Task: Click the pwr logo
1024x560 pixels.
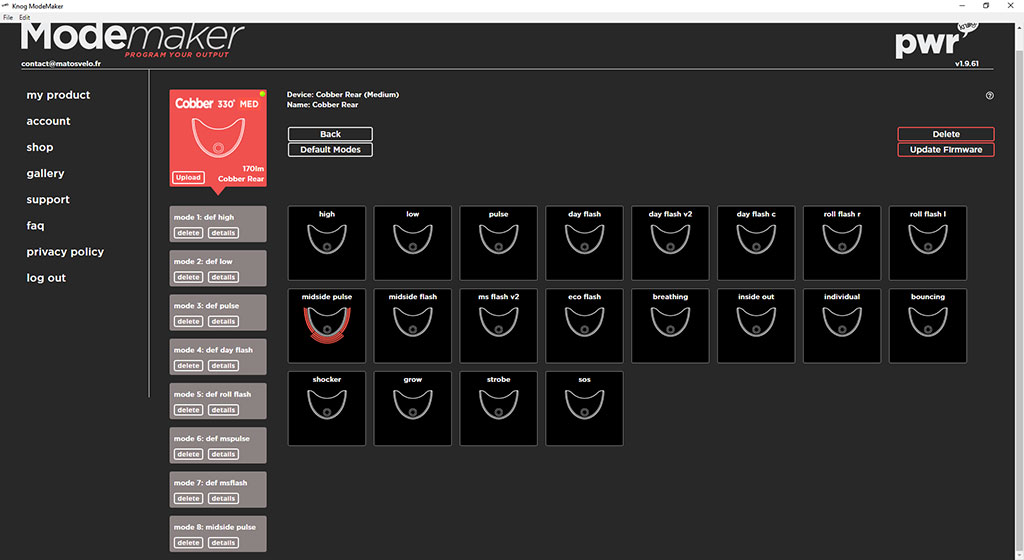Action: pyautogui.click(x=935, y=40)
